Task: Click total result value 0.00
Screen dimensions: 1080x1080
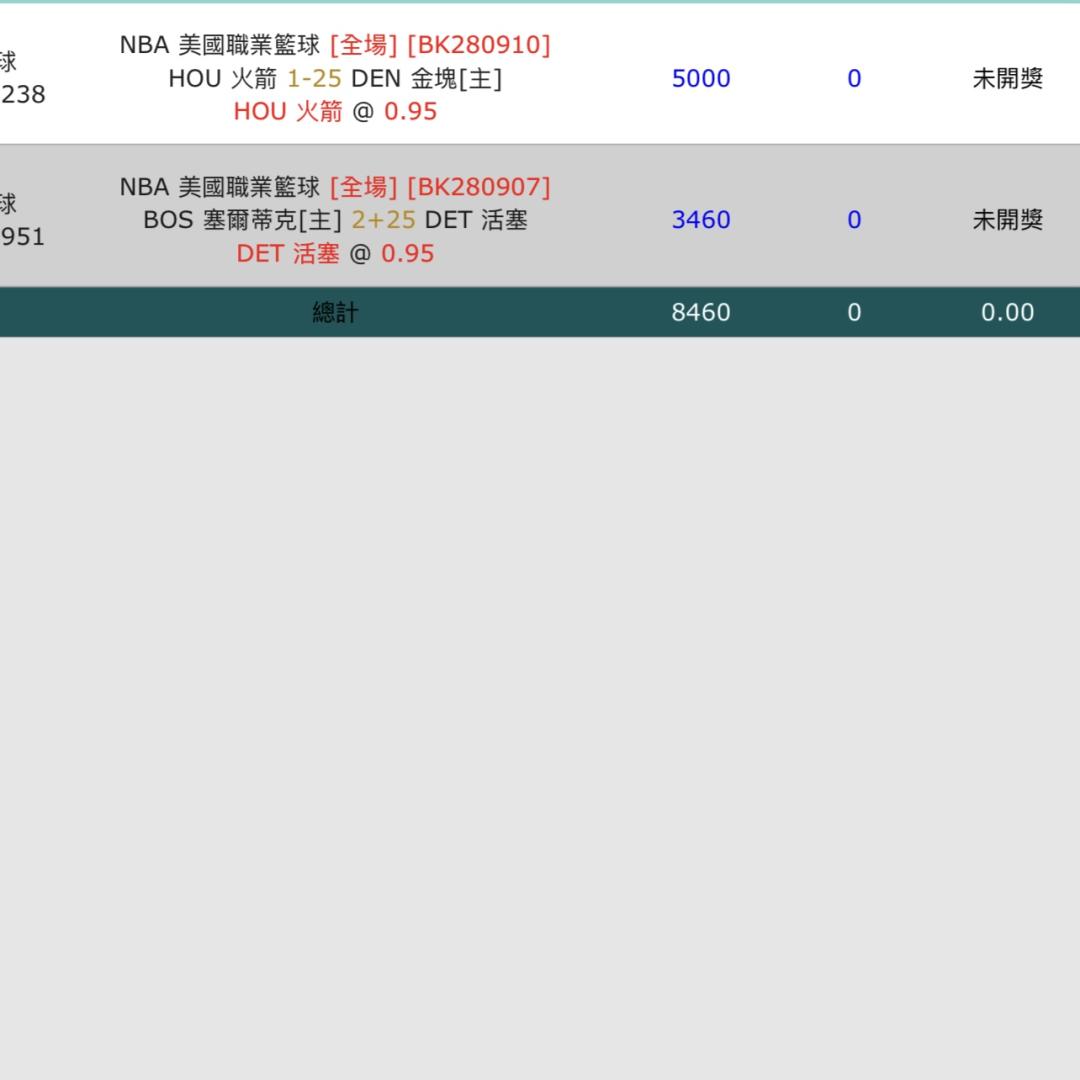Action: tap(1007, 313)
